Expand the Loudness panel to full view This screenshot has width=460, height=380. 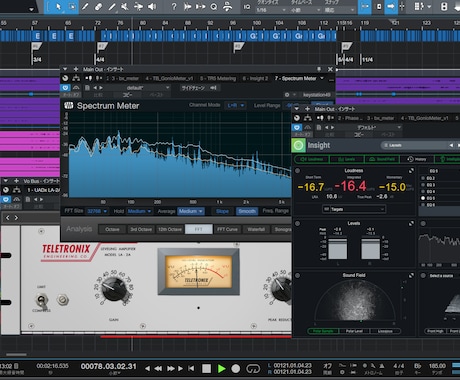(411, 171)
